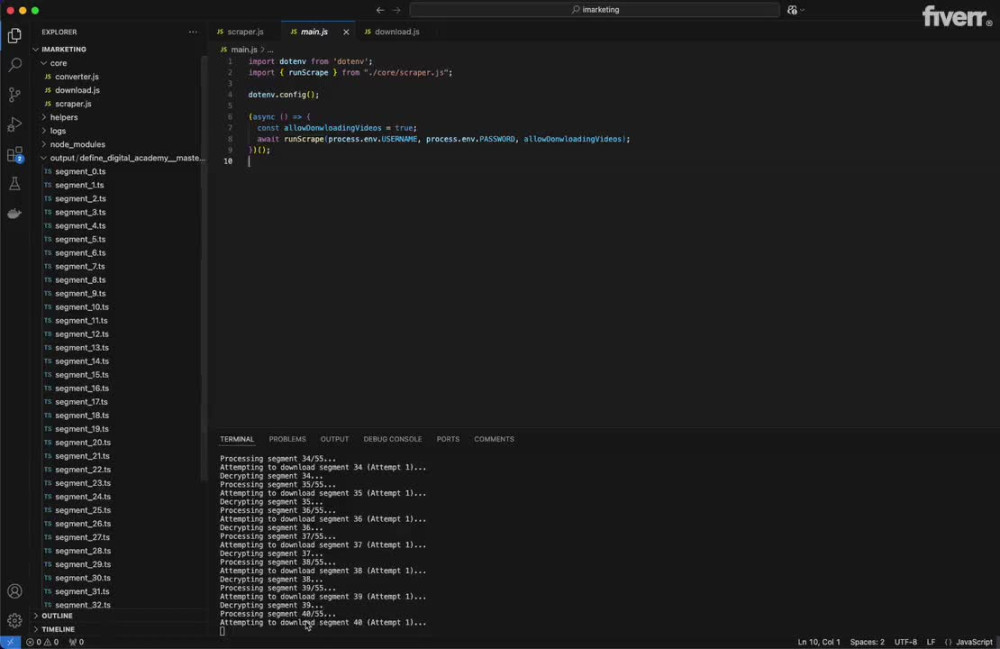Click the terminal output area
This screenshot has height=649, width=1000.
[x=606, y=545]
